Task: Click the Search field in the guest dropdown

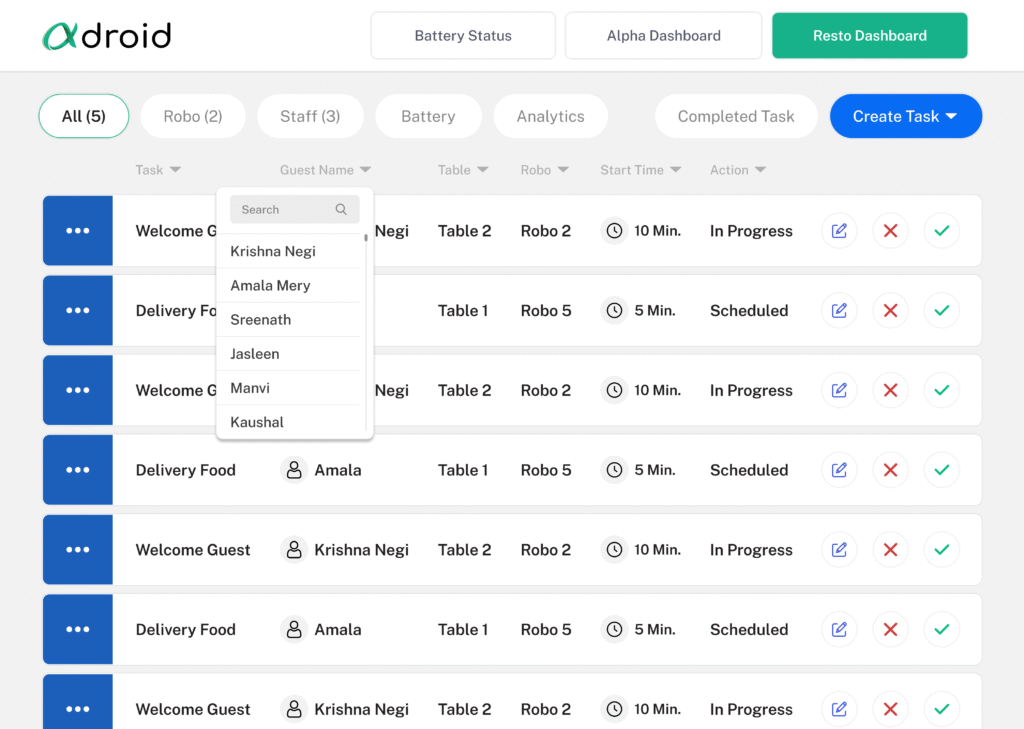Action: (x=282, y=210)
